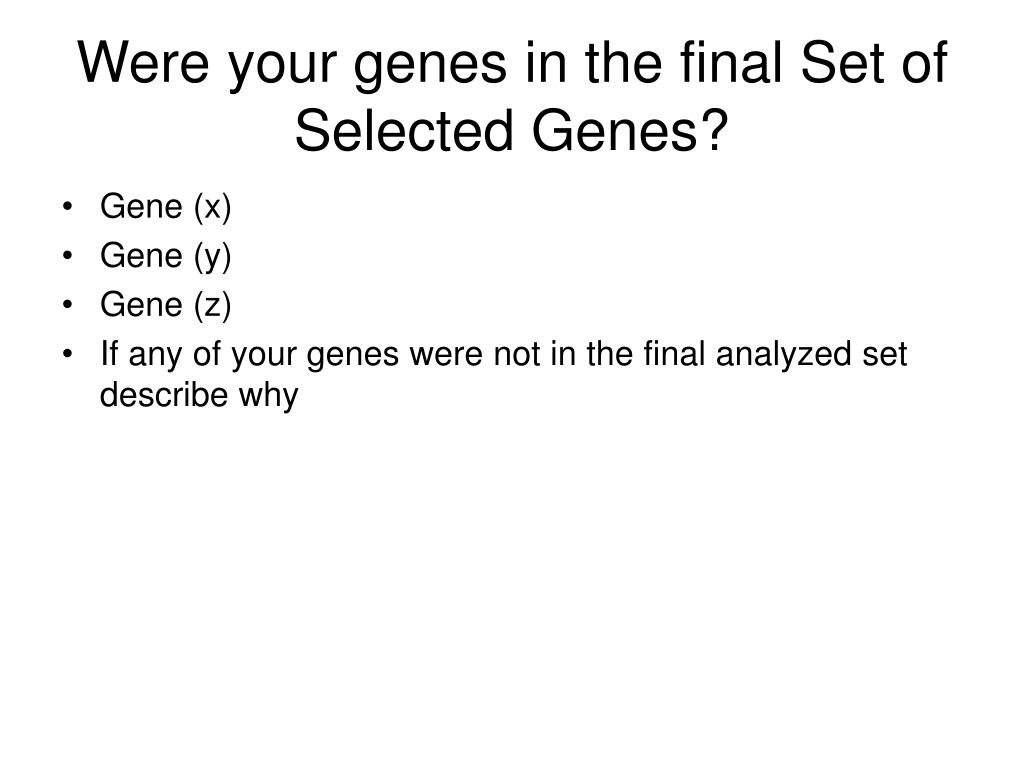
Task: Click the '(z)' parenthetical in third bullet
Action: click(x=212, y=306)
